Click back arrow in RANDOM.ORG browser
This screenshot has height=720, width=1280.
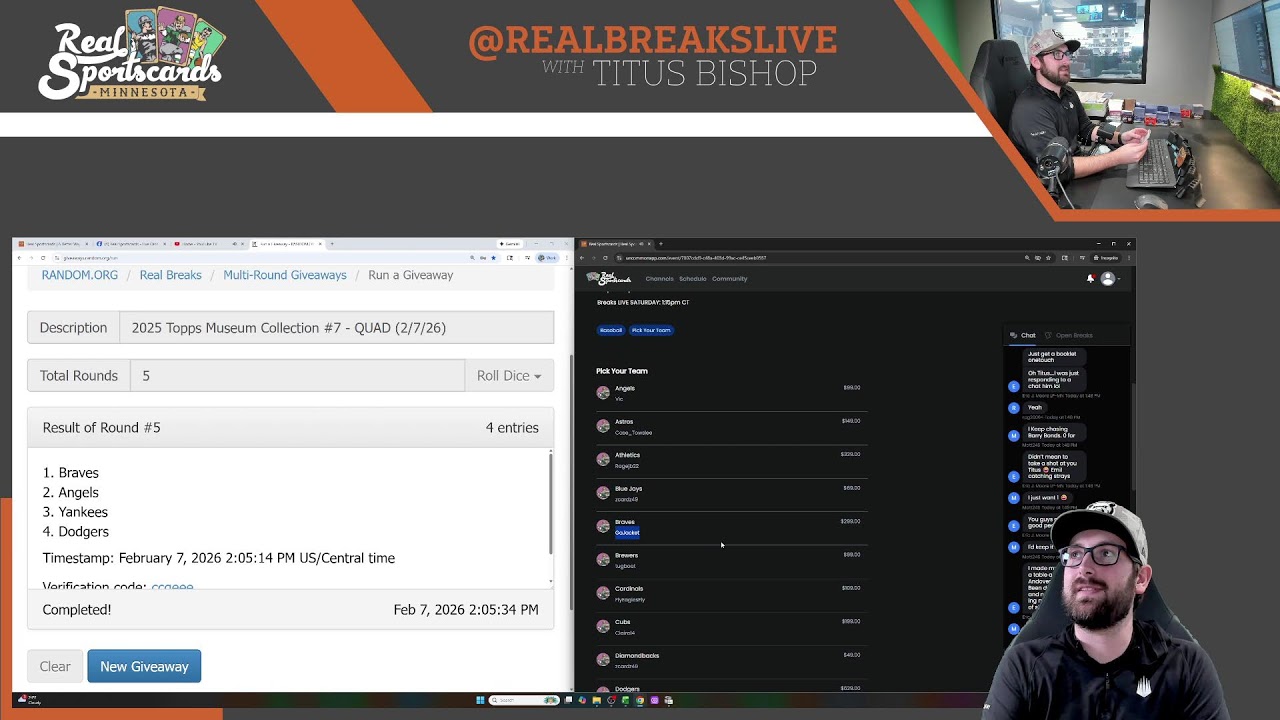tap(19, 258)
